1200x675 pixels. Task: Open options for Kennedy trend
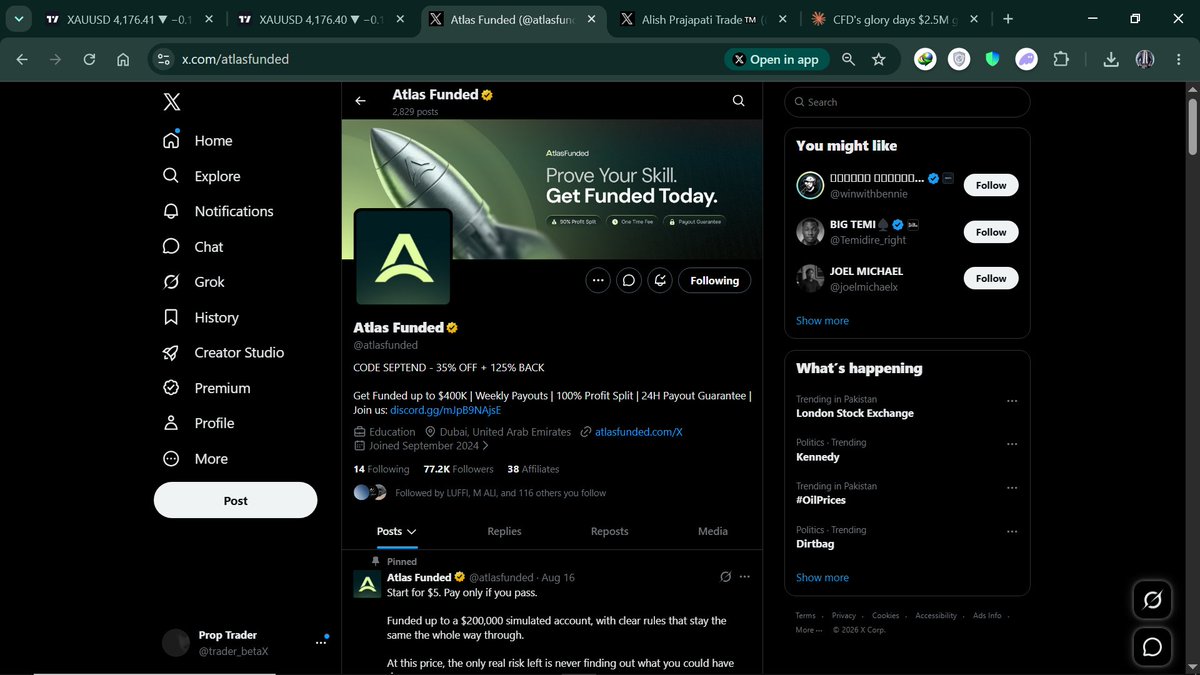(x=1012, y=443)
